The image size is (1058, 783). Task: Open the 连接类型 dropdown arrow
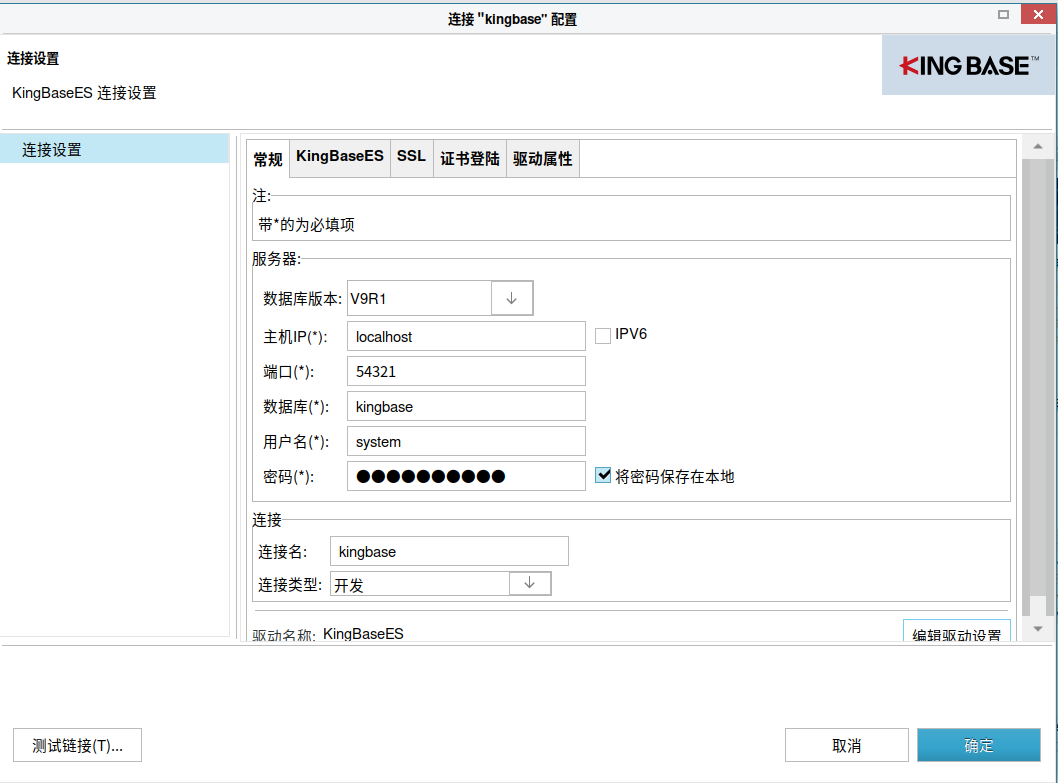529,583
